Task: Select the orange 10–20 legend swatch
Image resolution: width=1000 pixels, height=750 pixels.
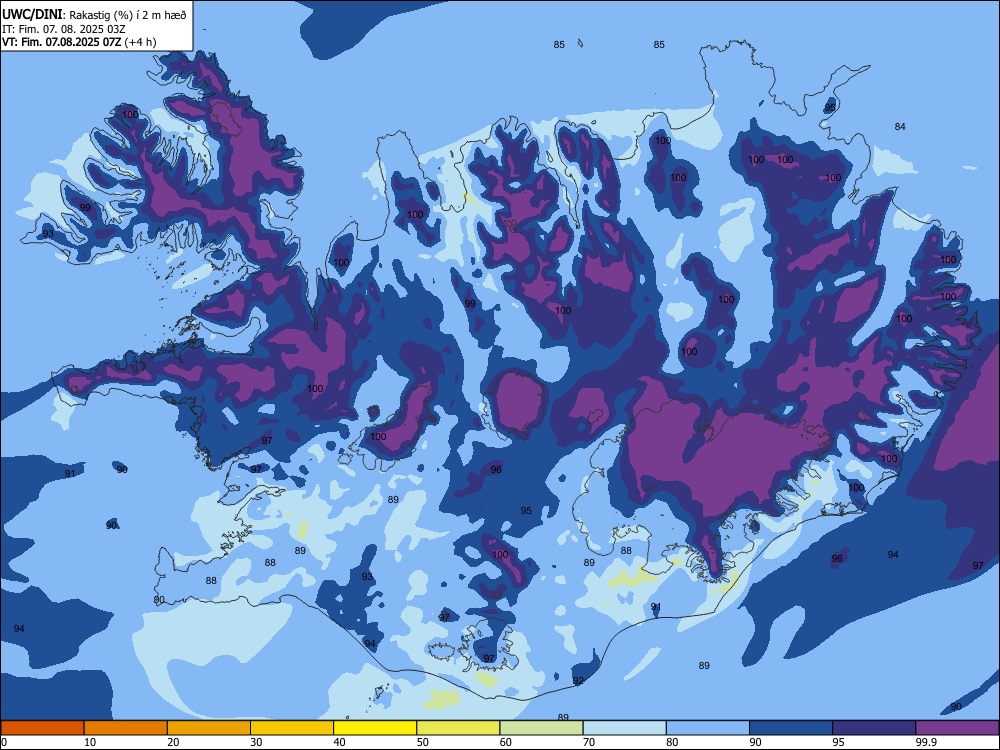Action: (126, 728)
